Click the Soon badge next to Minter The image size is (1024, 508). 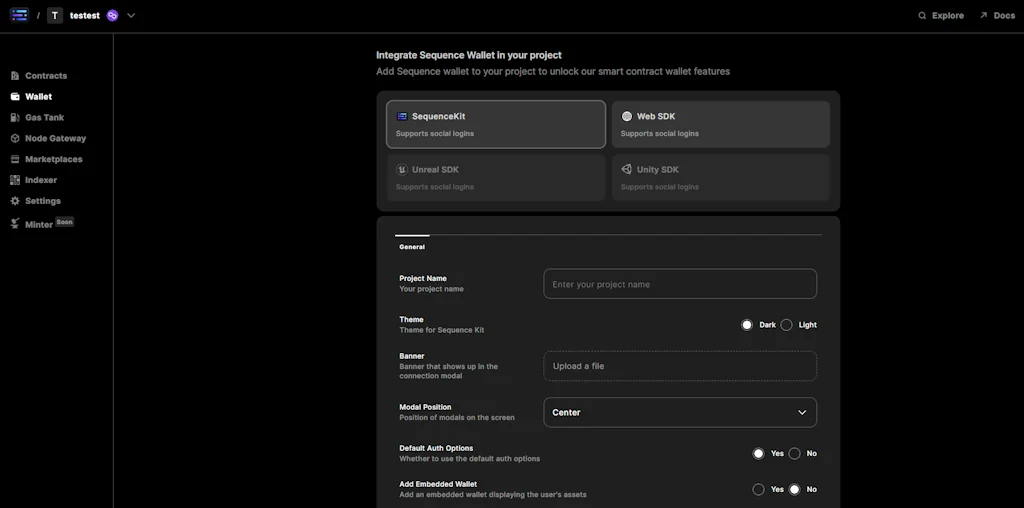coord(64,222)
